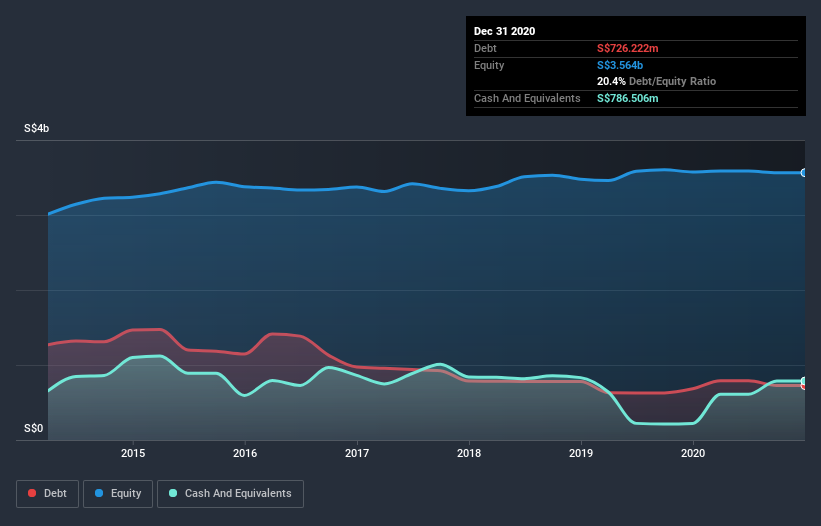
Task: Click the S$726.222m debt value
Action: 628,48
